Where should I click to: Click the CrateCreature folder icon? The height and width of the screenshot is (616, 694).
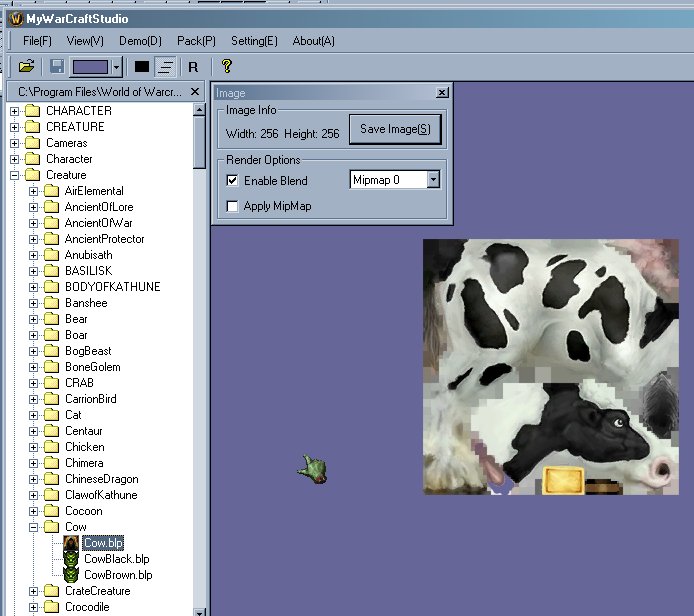[51, 591]
